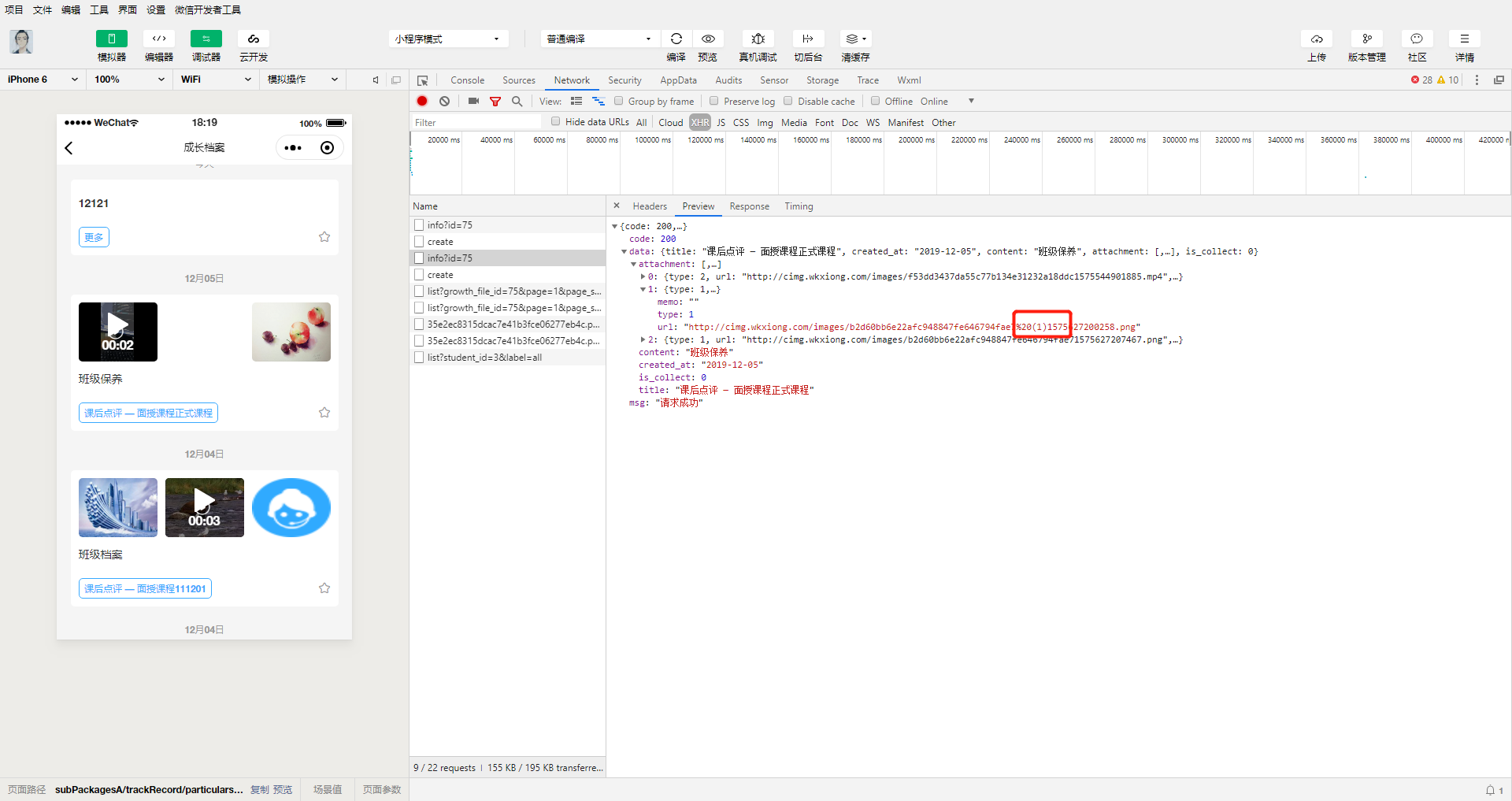1512x801 pixels.
Task: Toggle the green simulator (模拟器) button
Action: tap(112, 39)
